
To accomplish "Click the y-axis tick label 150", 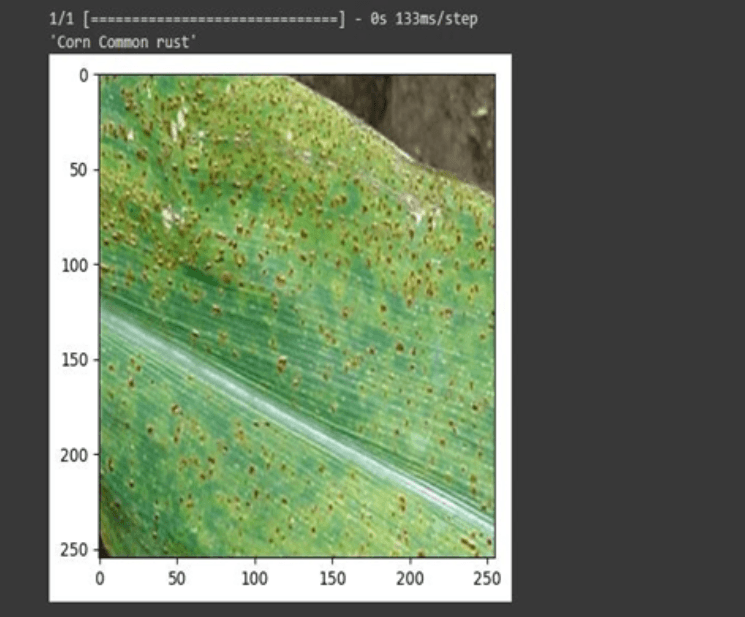I will click(75, 360).
